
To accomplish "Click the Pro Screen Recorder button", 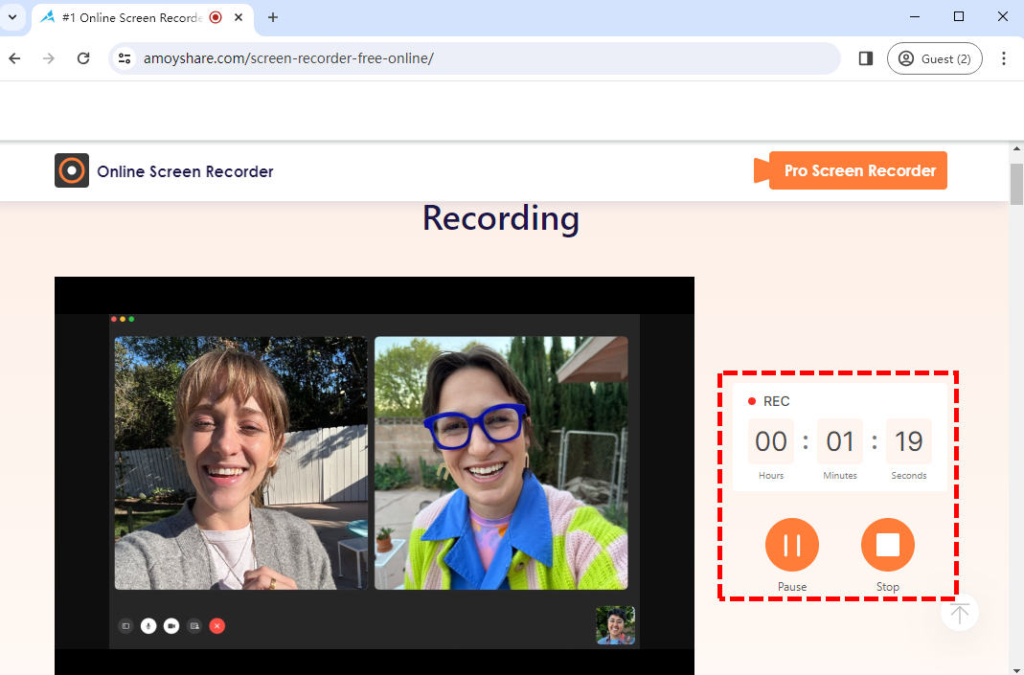I will [x=858, y=170].
